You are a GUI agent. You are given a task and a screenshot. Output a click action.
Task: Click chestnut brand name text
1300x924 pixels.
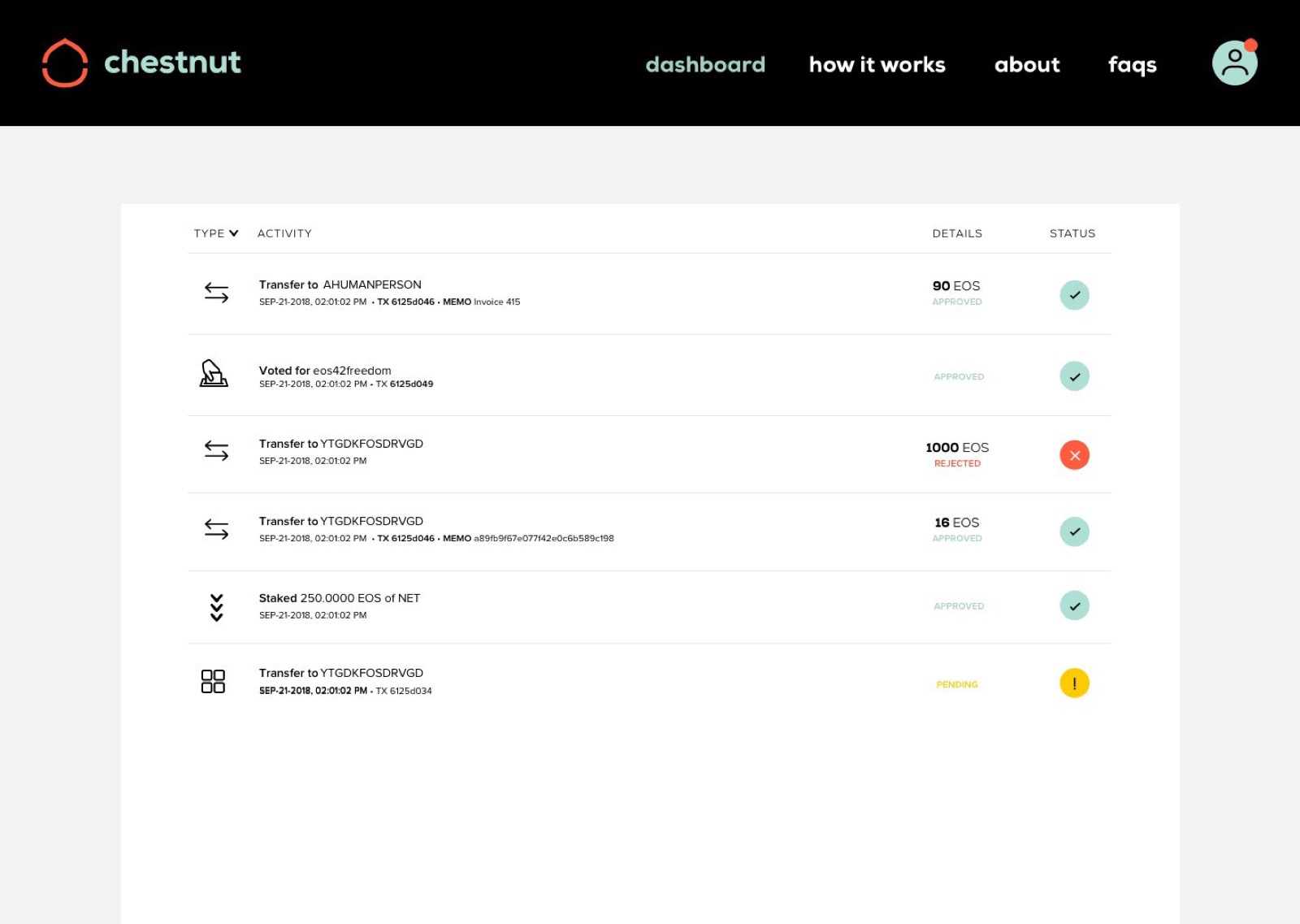[172, 63]
